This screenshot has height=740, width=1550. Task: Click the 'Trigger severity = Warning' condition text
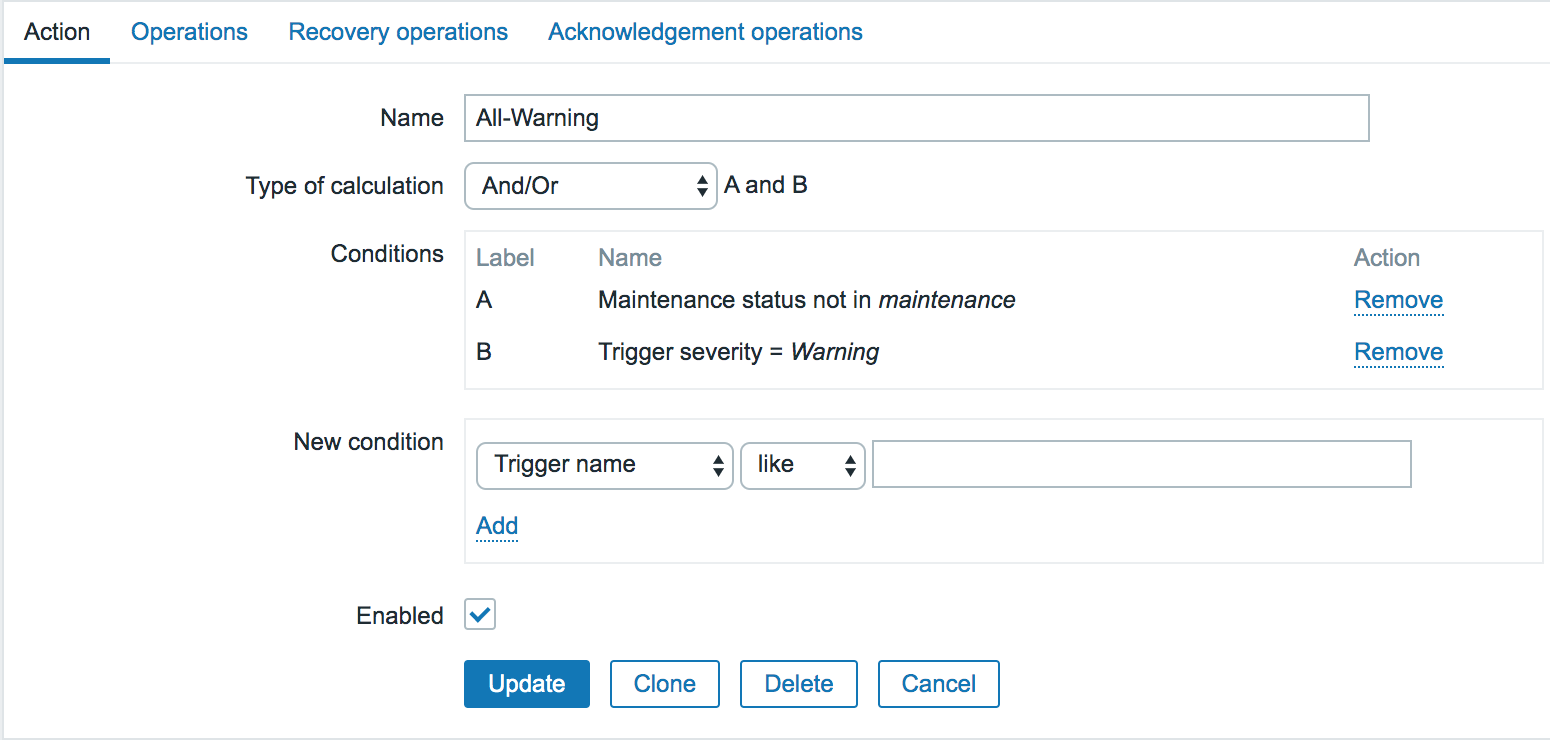[x=738, y=352]
